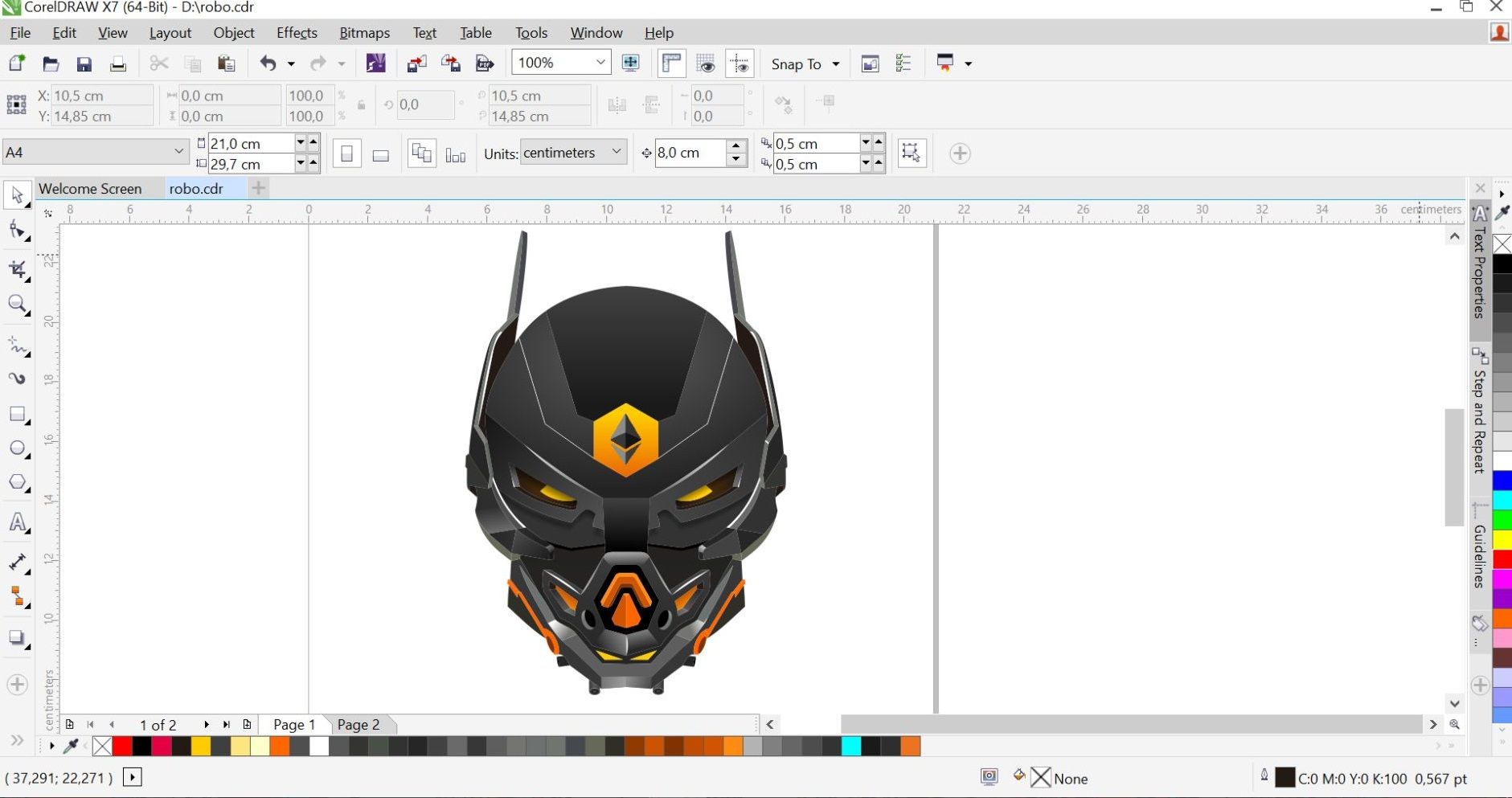The height and width of the screenshot is (798, 1512).
Task: Set page to Landscape orientation
Action: pyautogui.click(x=381, y=154)
